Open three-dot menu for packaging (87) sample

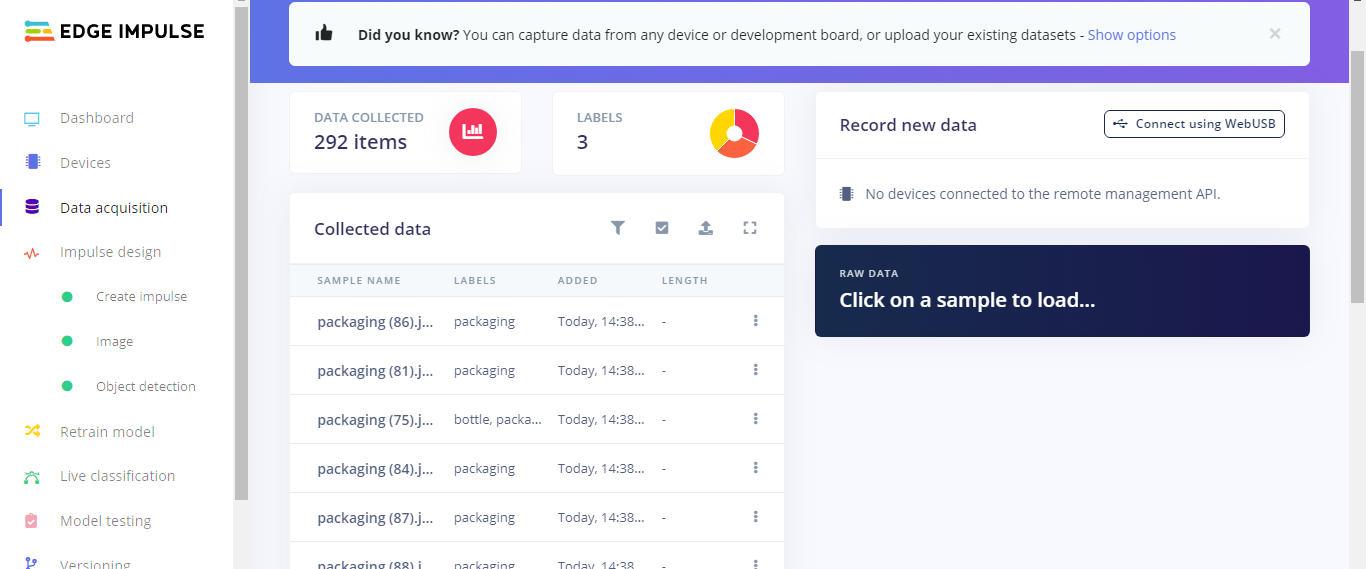755,517
